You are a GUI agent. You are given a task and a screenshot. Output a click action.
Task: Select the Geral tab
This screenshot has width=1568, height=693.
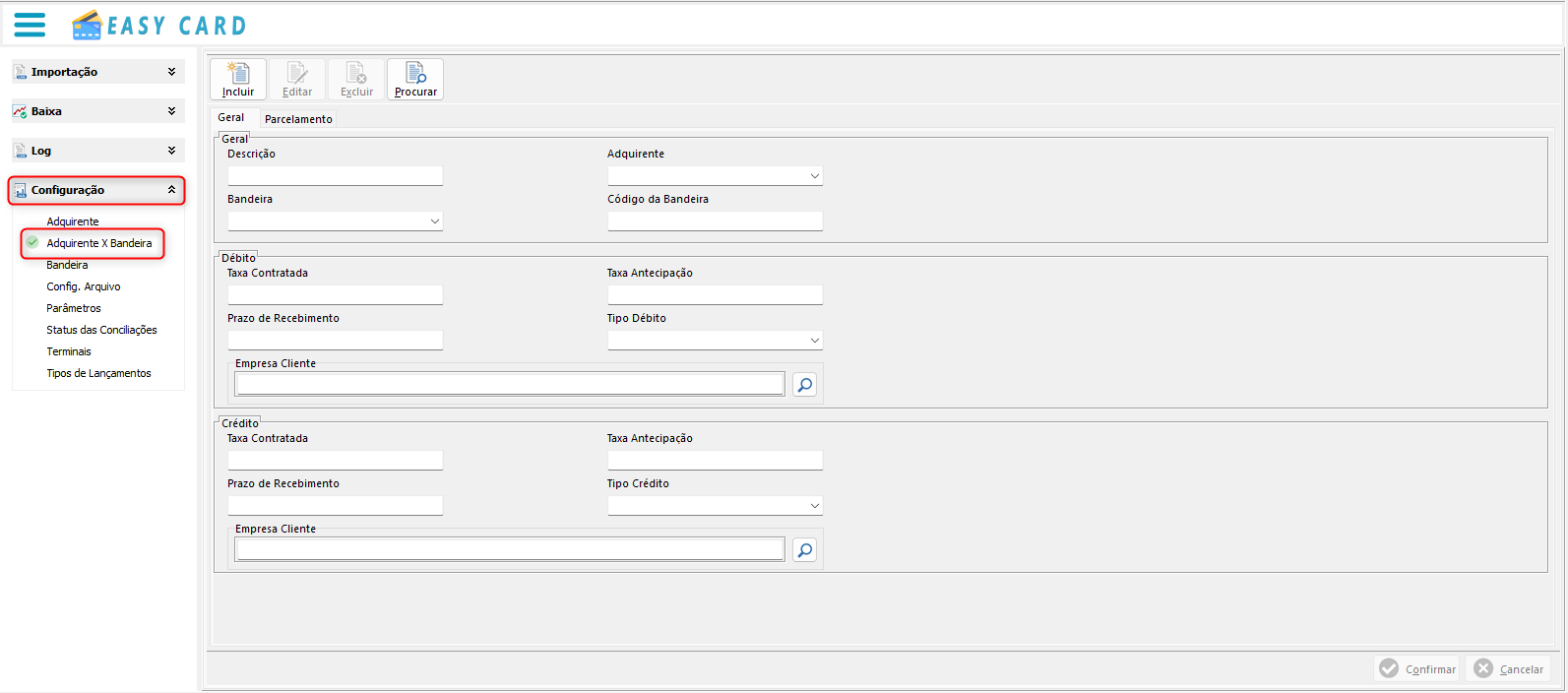[x=231, y=118]
